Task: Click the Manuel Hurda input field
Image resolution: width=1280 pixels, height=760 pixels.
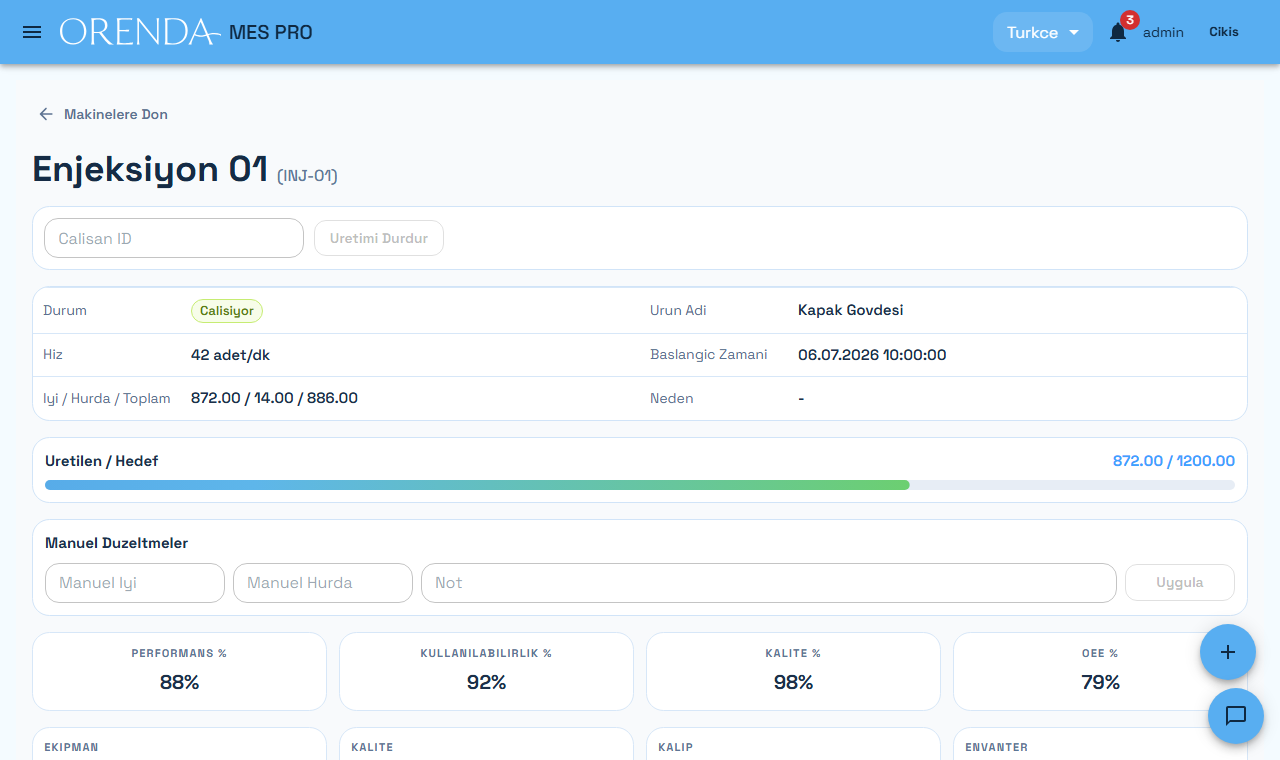Action: [x=323, y=583]
